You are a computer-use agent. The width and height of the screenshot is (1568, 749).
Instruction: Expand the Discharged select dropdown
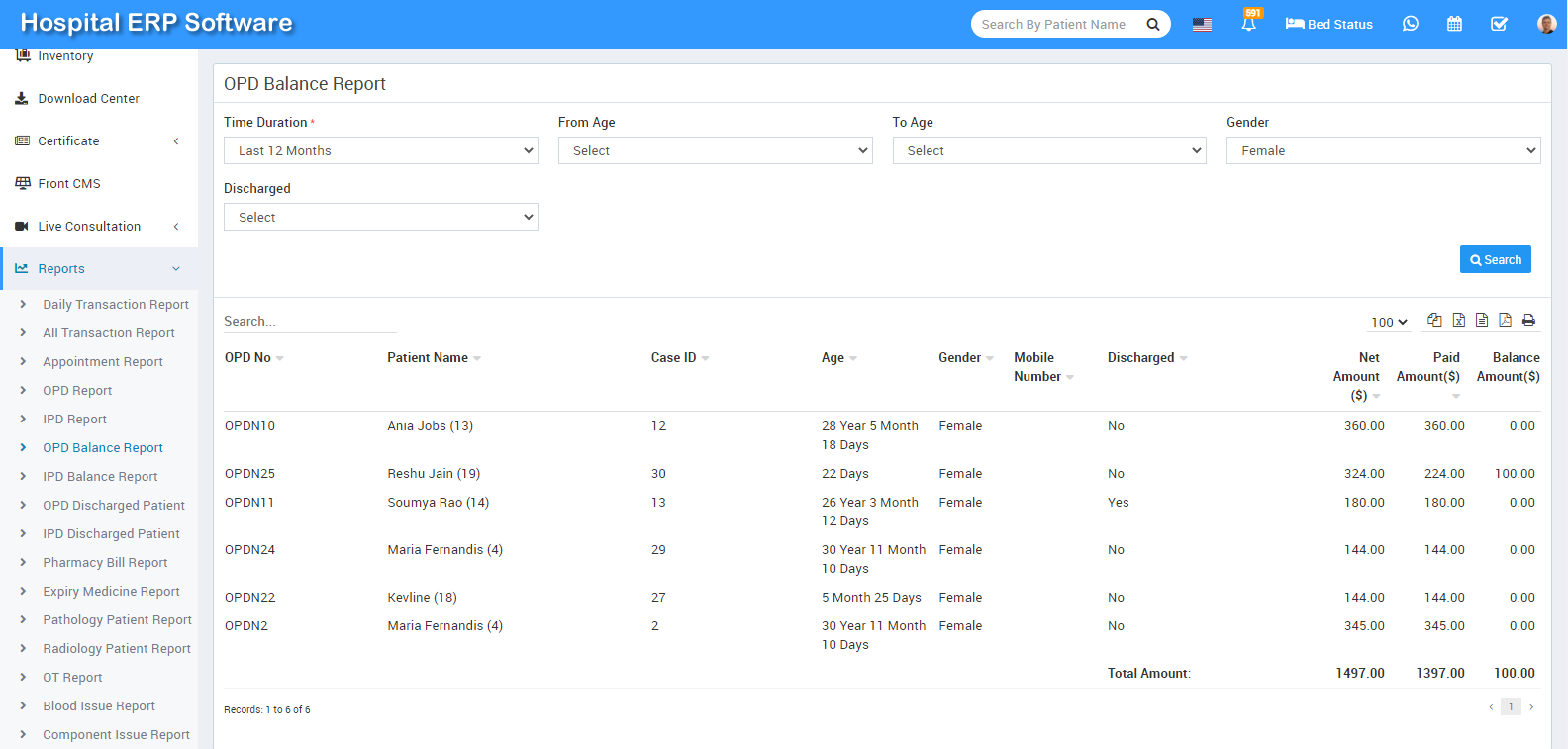coord(380,217)
